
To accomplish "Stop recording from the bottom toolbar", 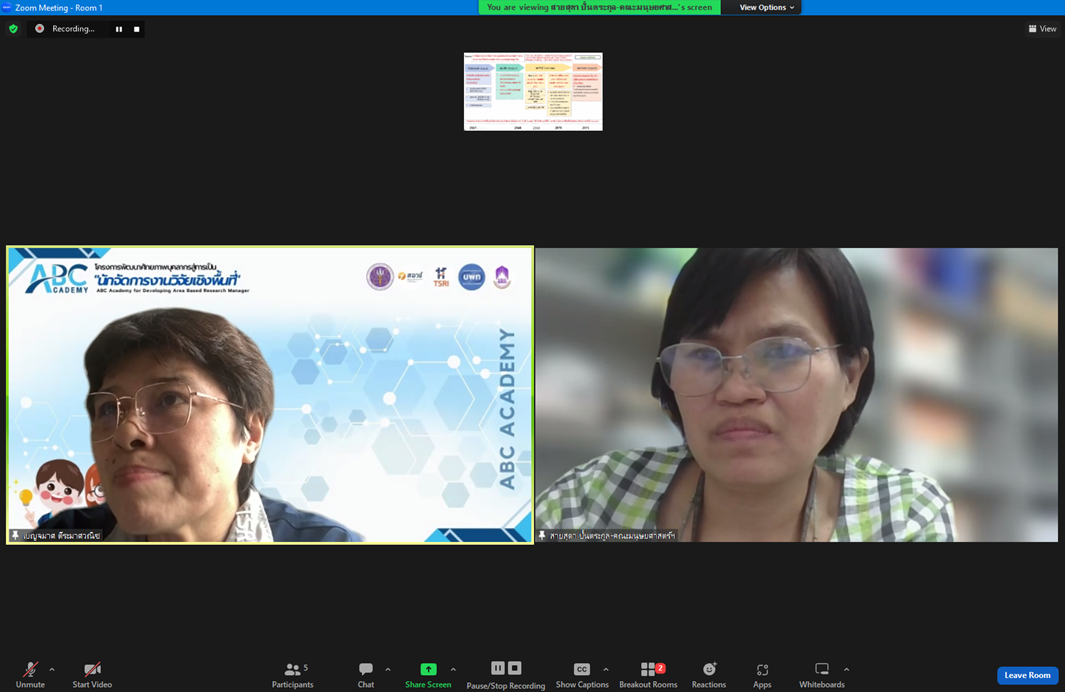I will point(515,668).
